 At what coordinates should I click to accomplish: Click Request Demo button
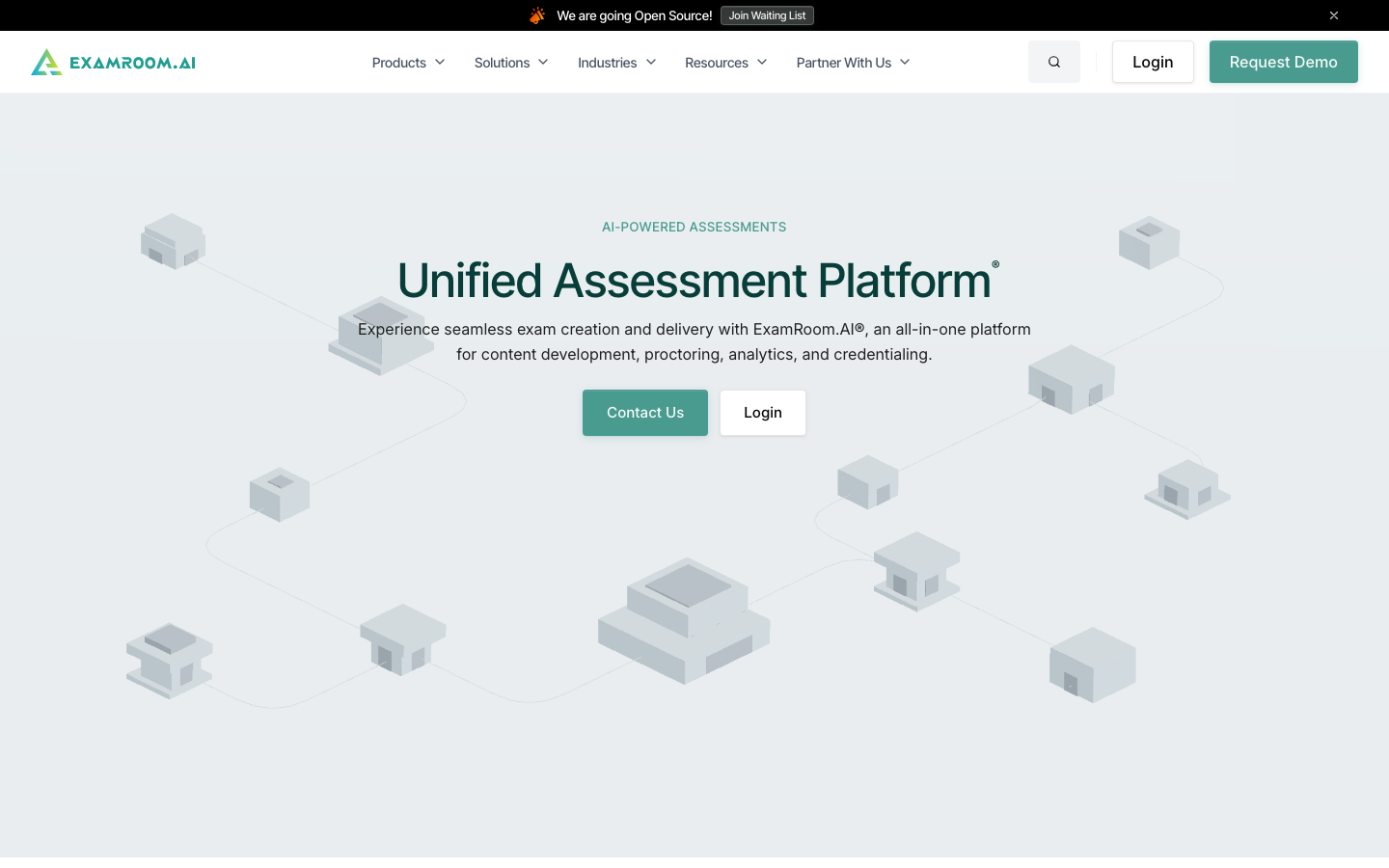[x=1283, y=62]
